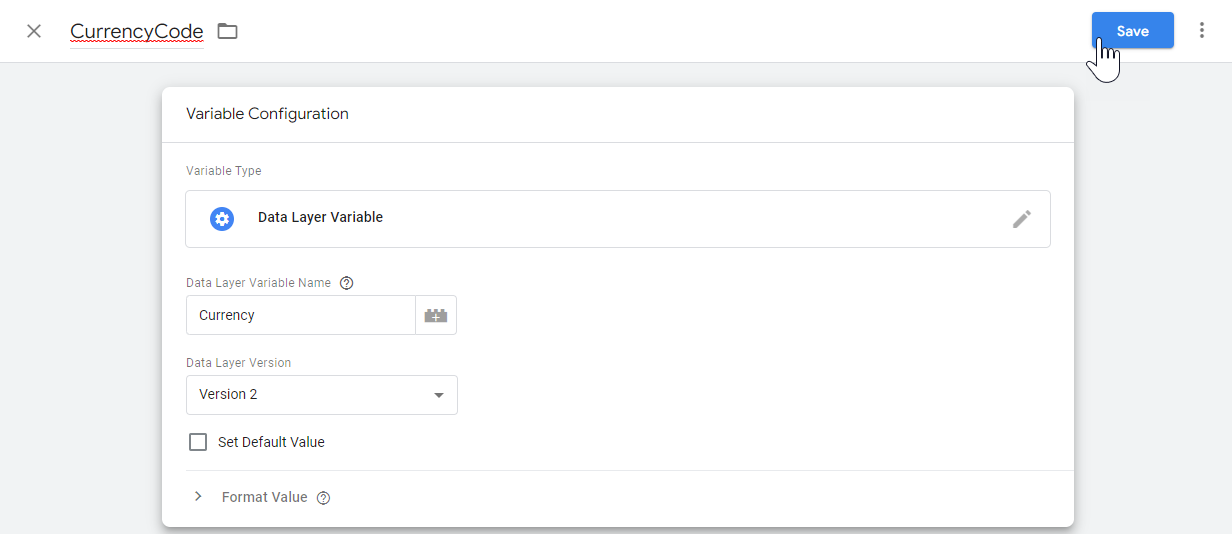Image resolution: width=1232 pixels, height=534 pixels.
Task: Enable the Set Default Value checkbox
Action: tap(198, 442)
